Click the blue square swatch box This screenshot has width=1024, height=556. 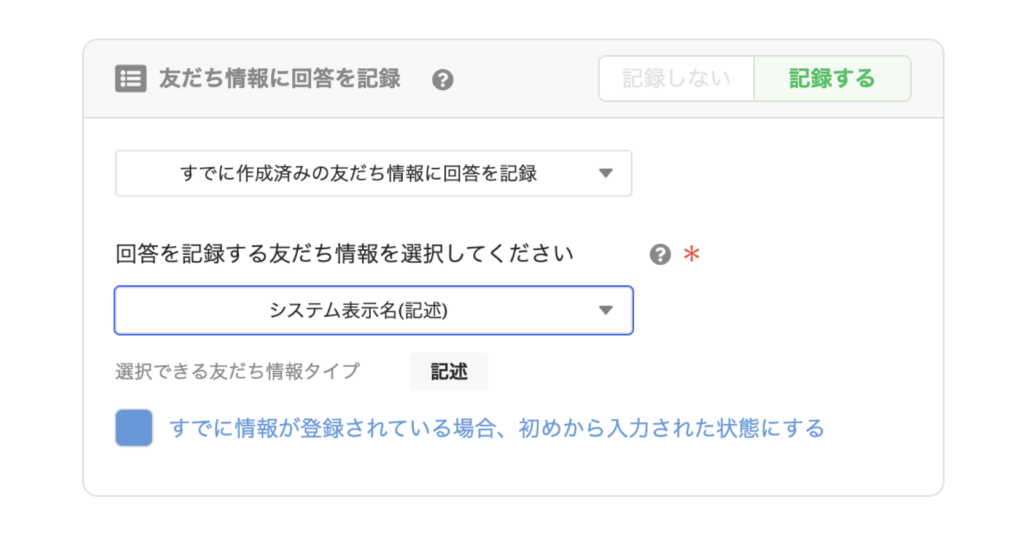134,428
